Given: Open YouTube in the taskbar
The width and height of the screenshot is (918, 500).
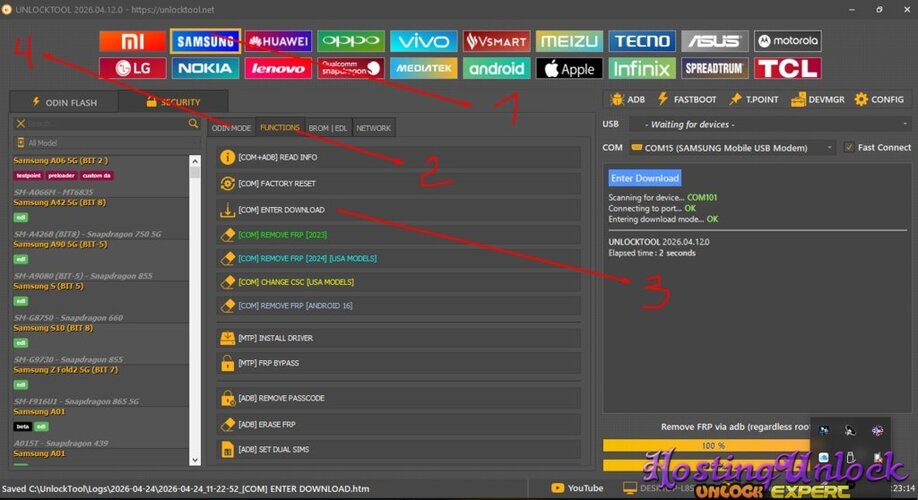Looking at the screenshot, I should [x=577, y=488].
